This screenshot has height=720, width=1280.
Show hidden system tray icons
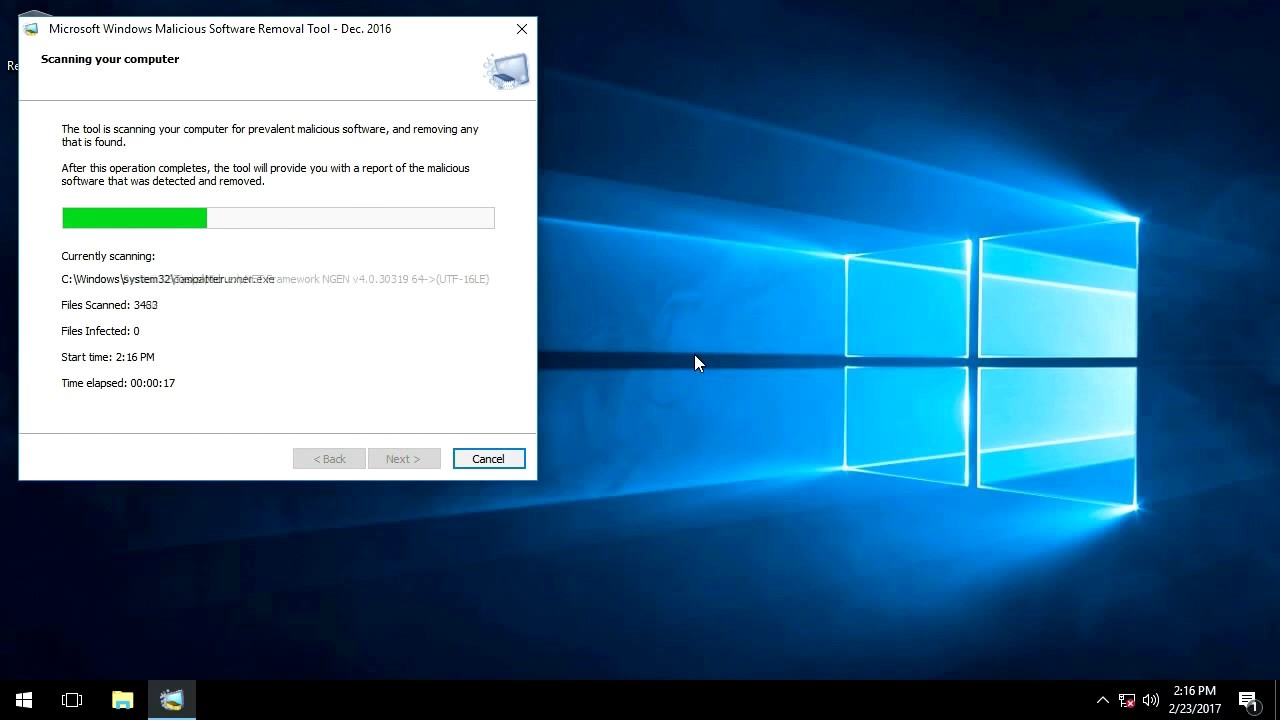coord(1102,700)
